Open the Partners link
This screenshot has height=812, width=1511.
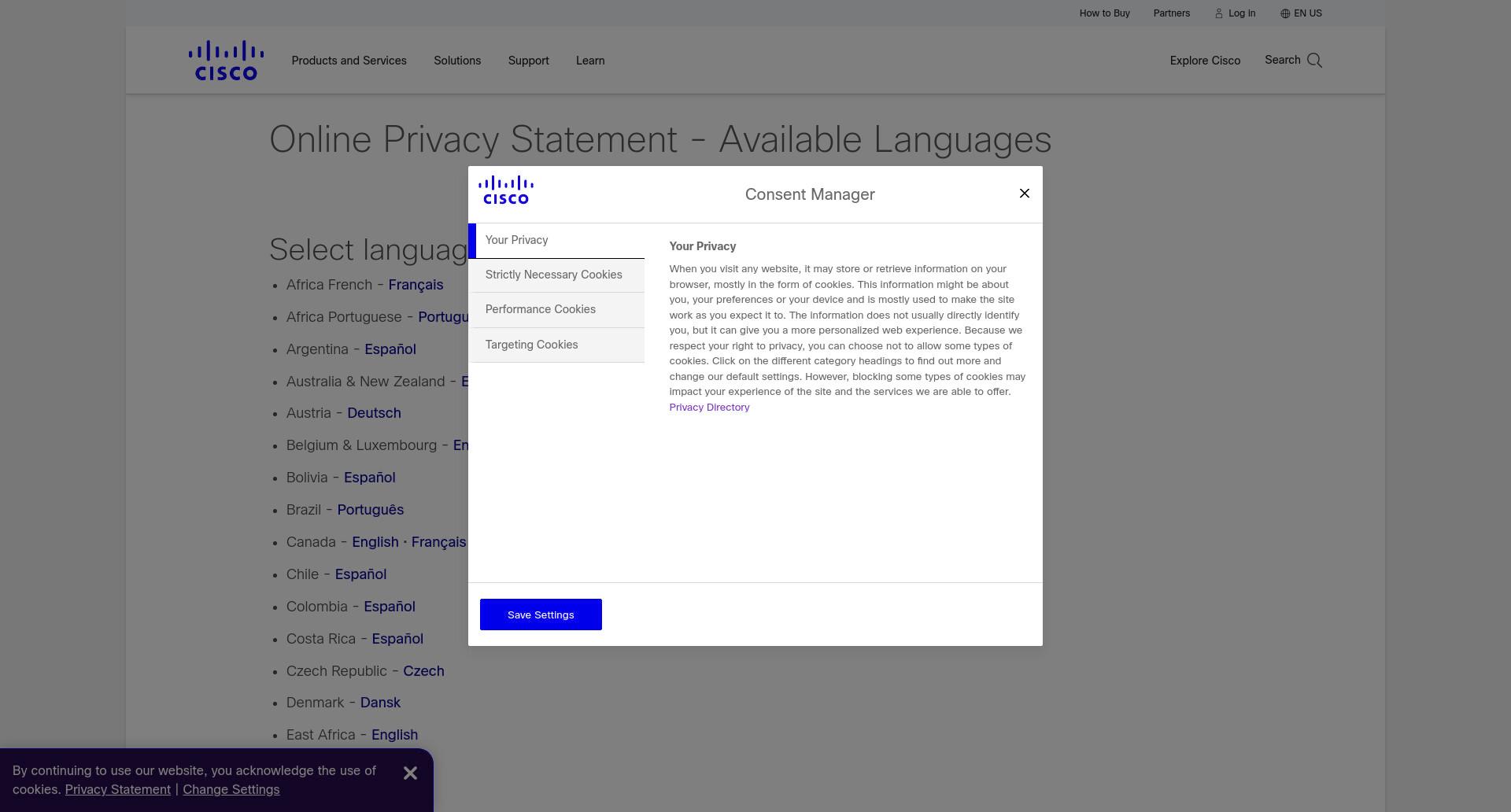1171,13
